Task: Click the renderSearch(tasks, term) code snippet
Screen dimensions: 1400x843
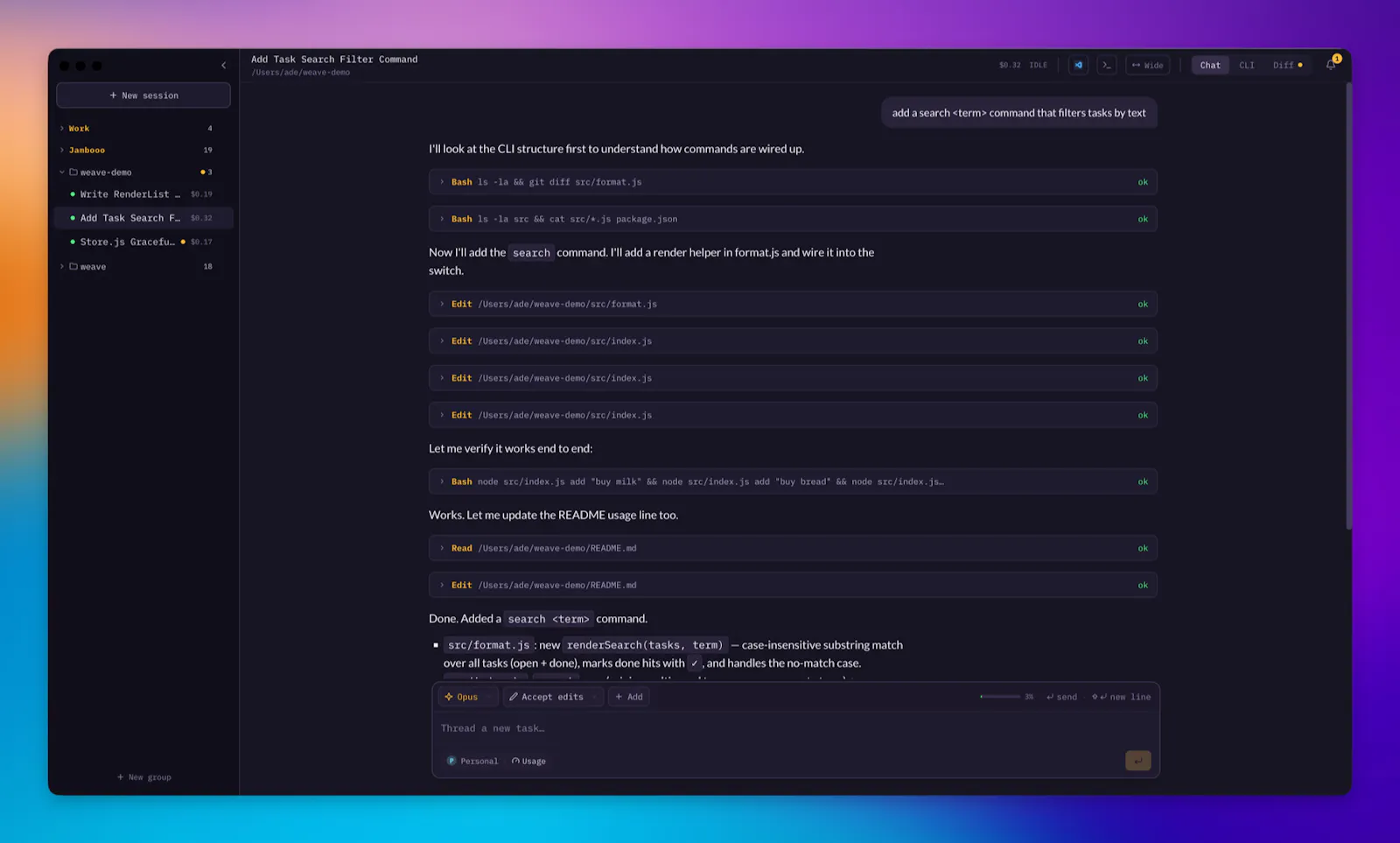Action: pos(645,645)
